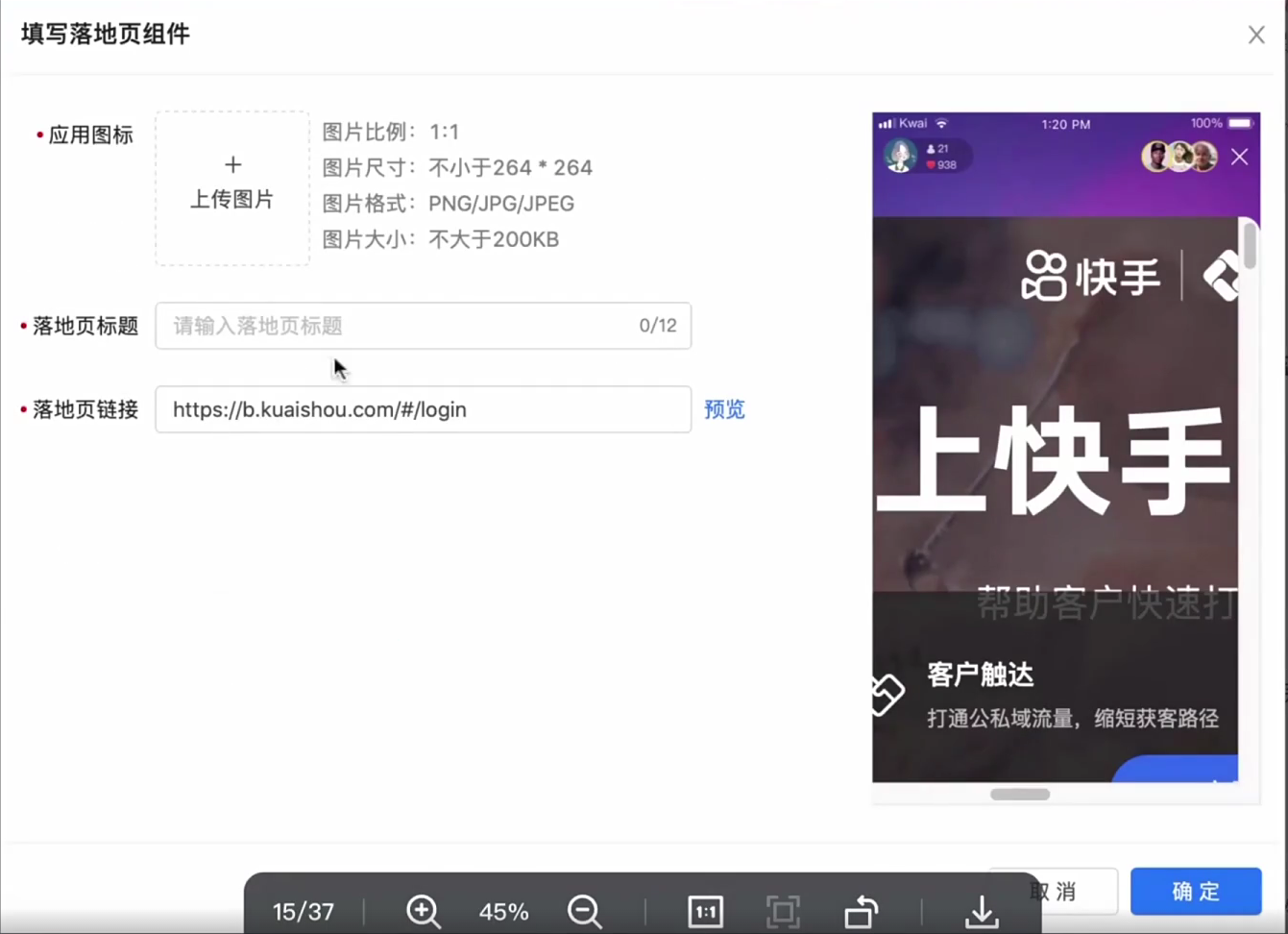Click the 不大于200KB size hint
1288x934 pixels.
tap(494, 239)
